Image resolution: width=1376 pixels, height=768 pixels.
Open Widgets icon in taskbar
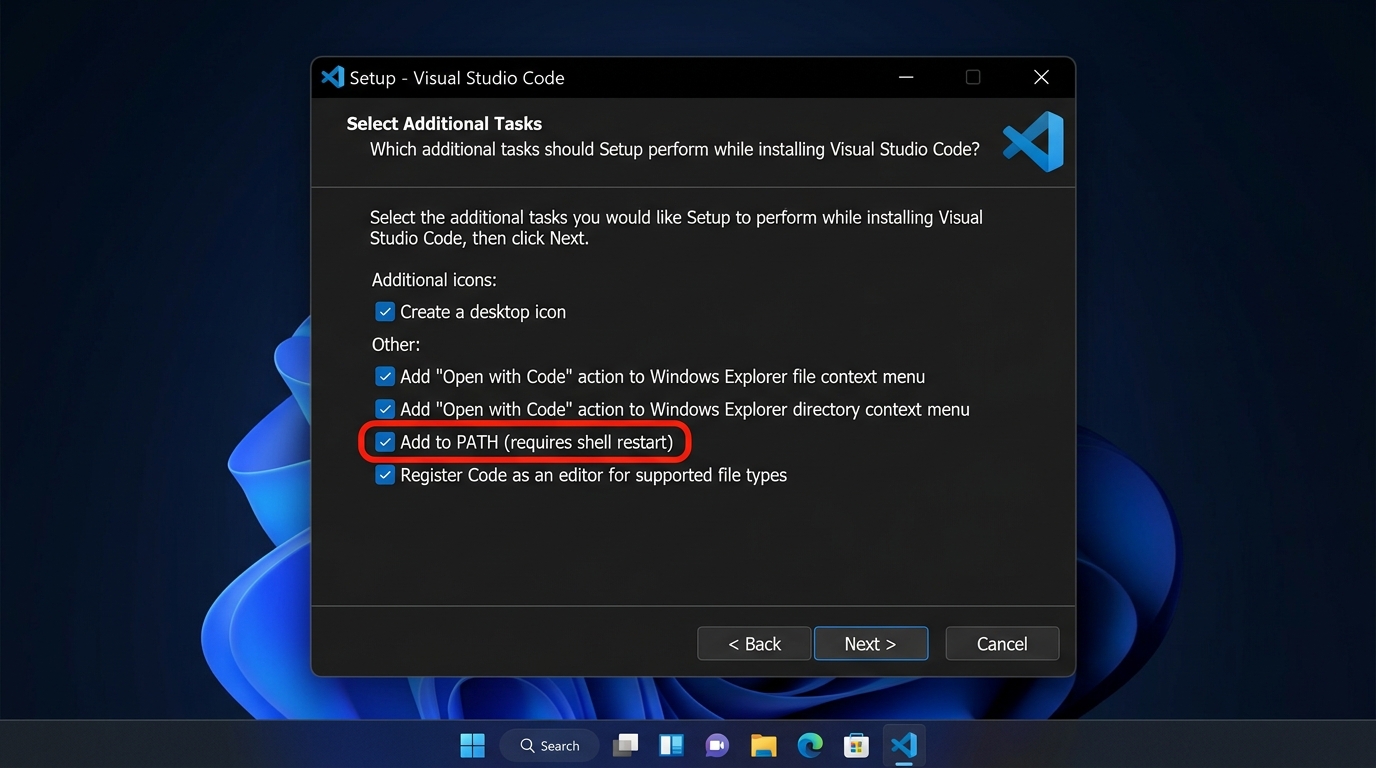(671, 745)
